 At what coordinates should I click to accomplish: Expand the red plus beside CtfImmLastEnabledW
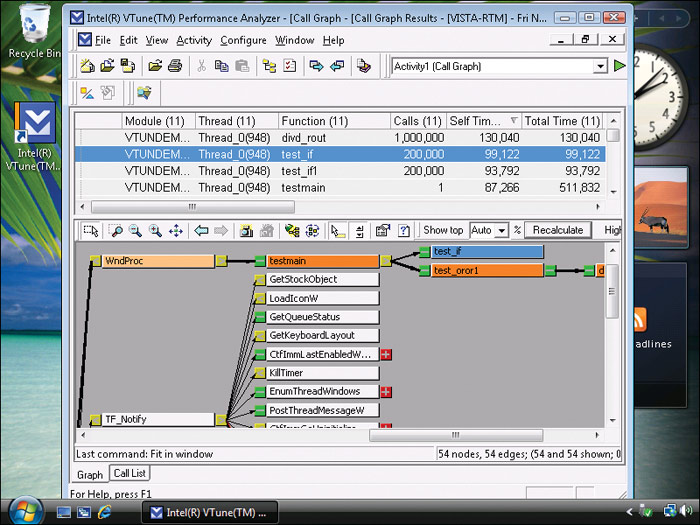pos(386,354)
